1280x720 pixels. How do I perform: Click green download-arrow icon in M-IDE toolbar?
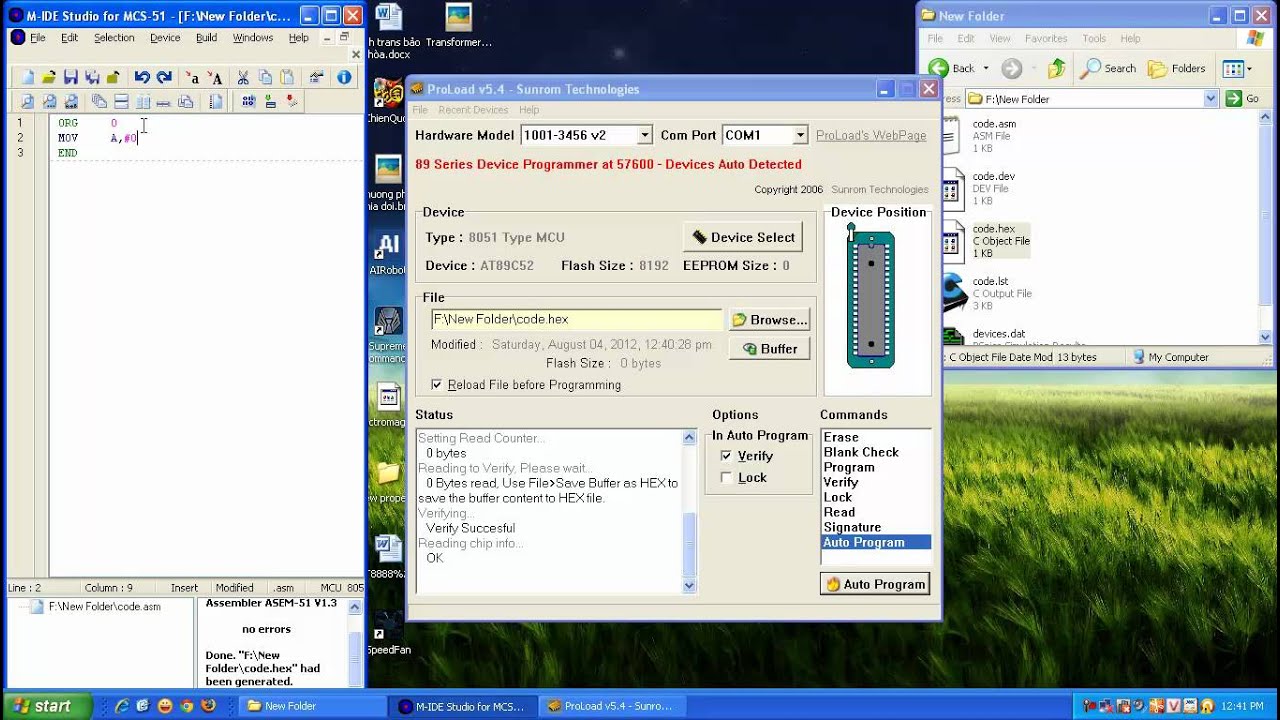270,101
